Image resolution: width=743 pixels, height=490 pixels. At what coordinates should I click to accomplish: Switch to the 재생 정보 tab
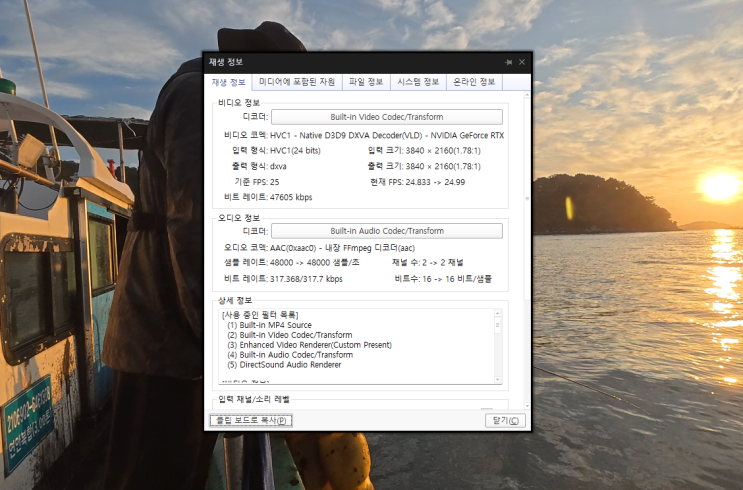[228, 82]
